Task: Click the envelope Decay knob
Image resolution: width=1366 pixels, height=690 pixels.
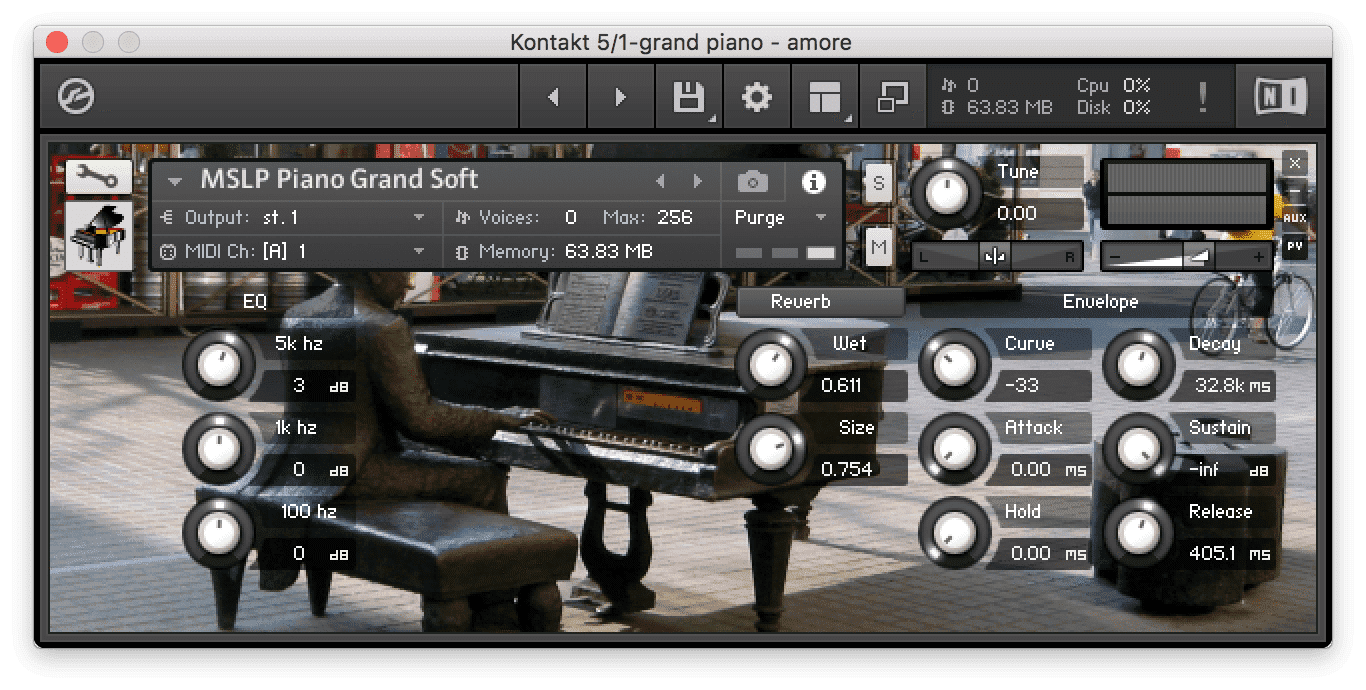Action: point(1137,364)
